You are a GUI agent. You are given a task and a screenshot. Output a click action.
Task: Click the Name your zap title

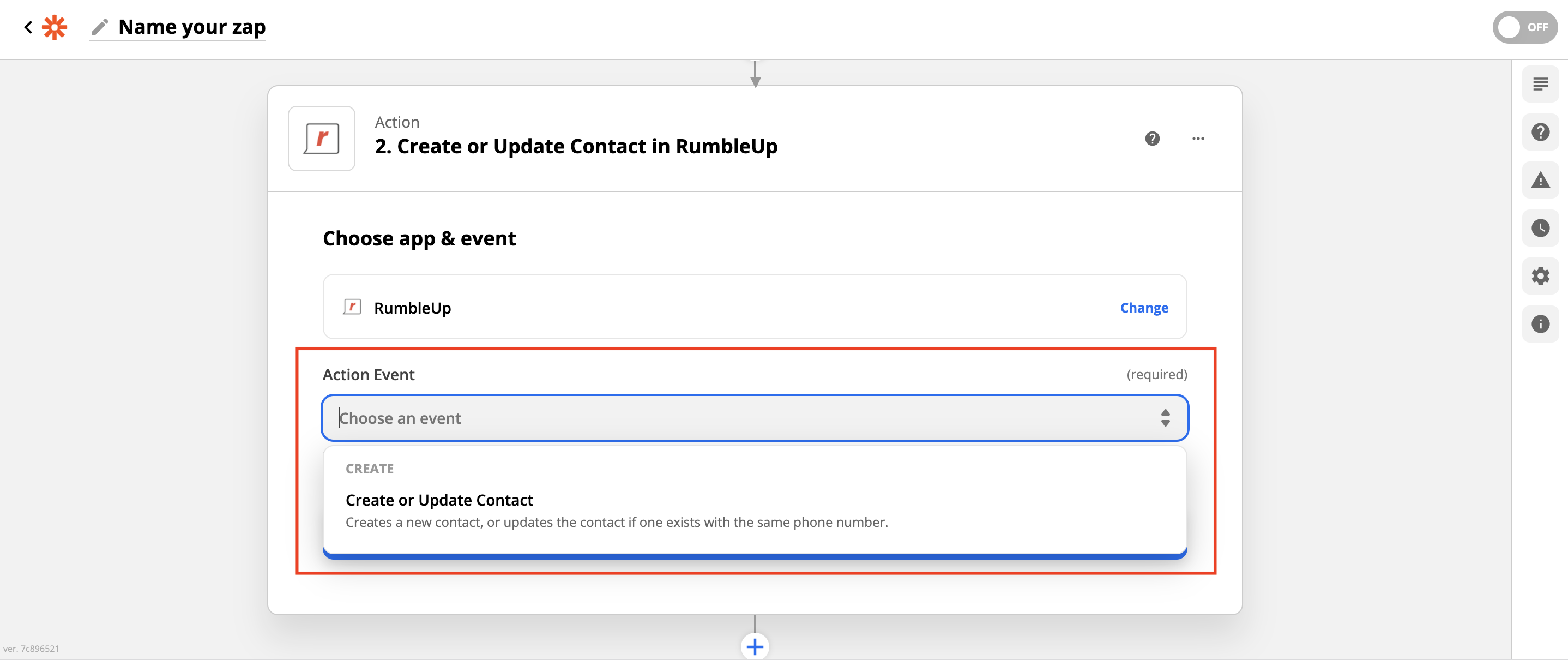(192, 27)
